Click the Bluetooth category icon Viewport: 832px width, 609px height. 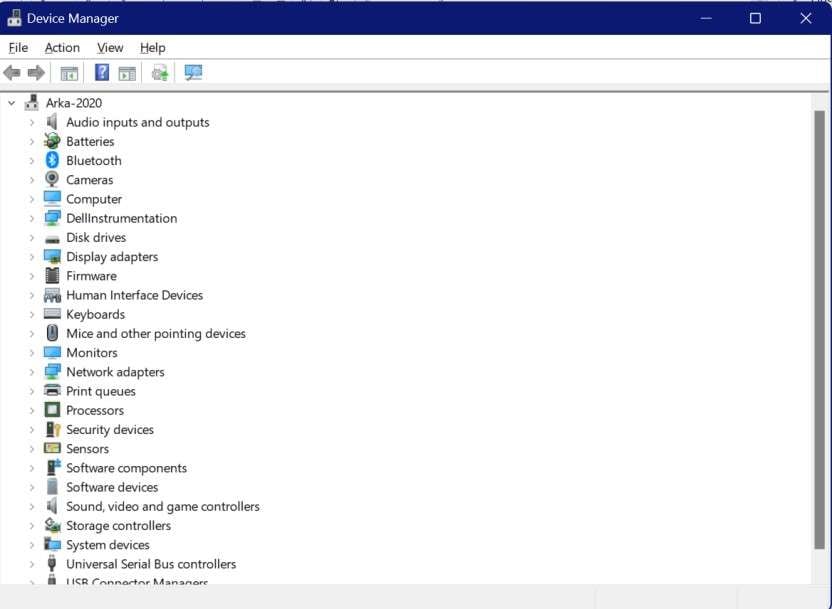point(52,160)
